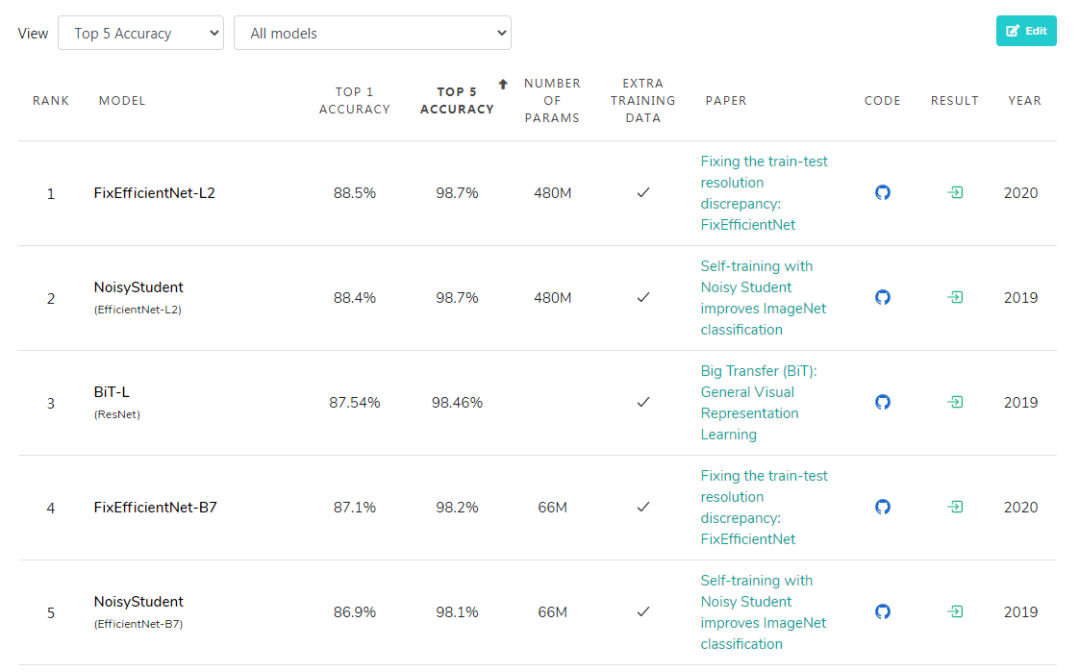Open GitHub code for FixEfficientNet-L2
This screenshot has height=672, width=1080.
tap(882, 193)
